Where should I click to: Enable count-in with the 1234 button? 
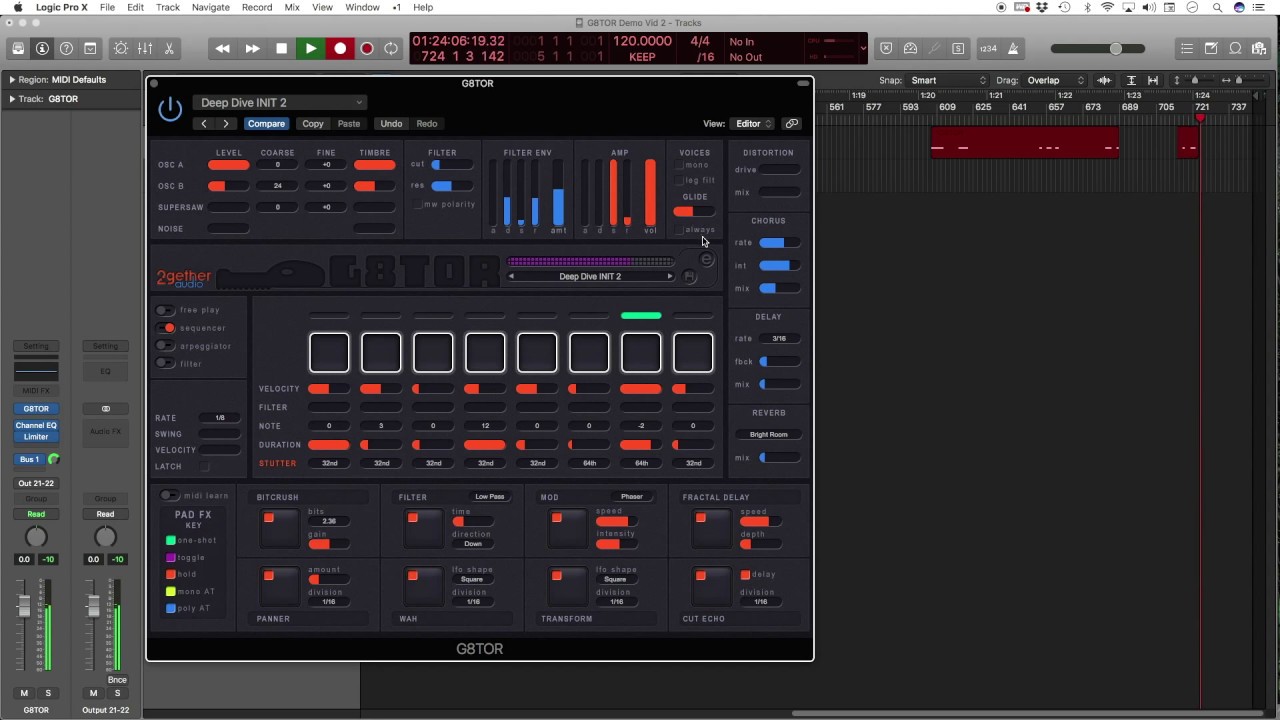(988, 48)
